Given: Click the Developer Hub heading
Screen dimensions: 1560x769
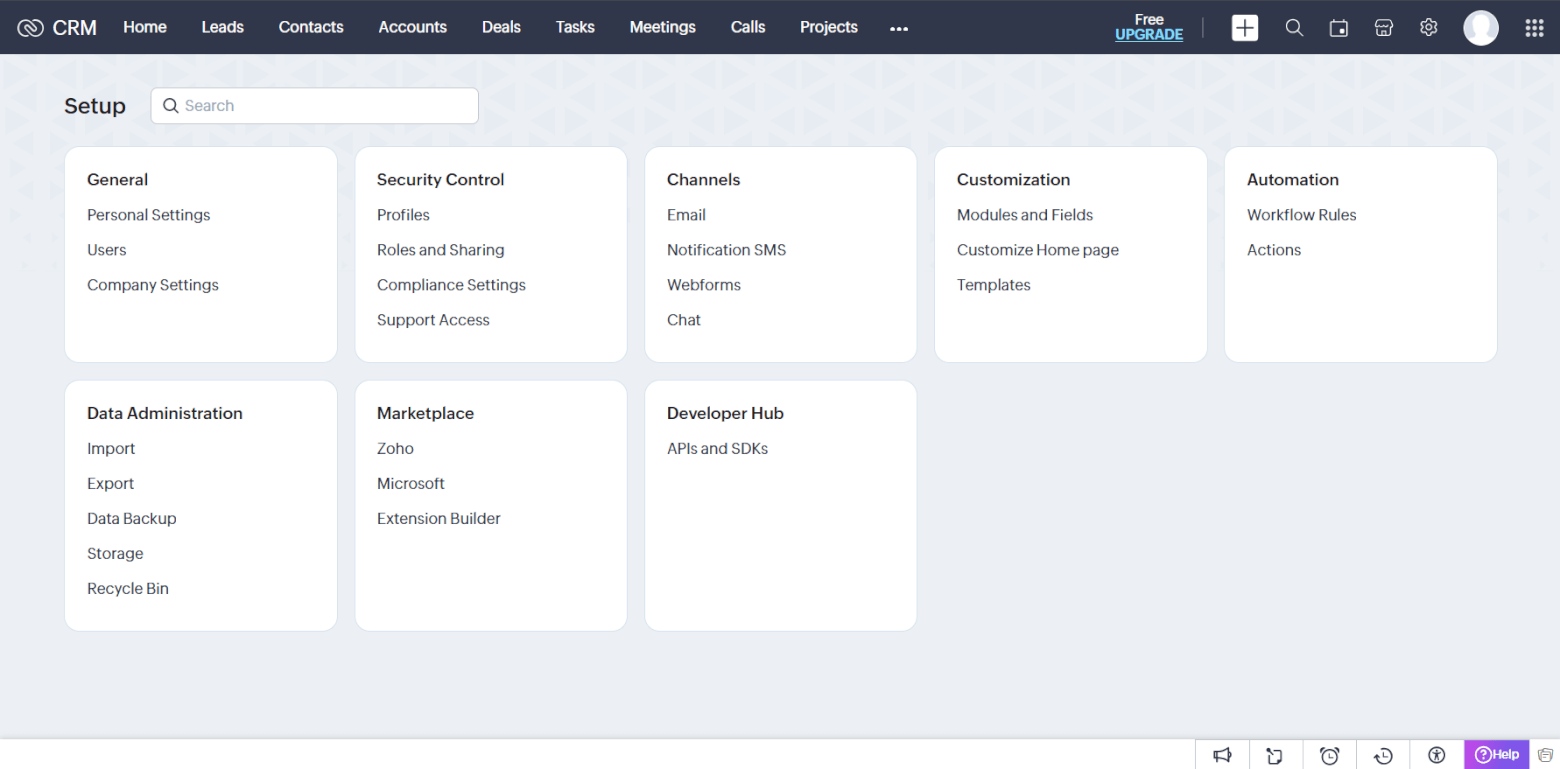Looking at the screenshot, I should point(725,414).
